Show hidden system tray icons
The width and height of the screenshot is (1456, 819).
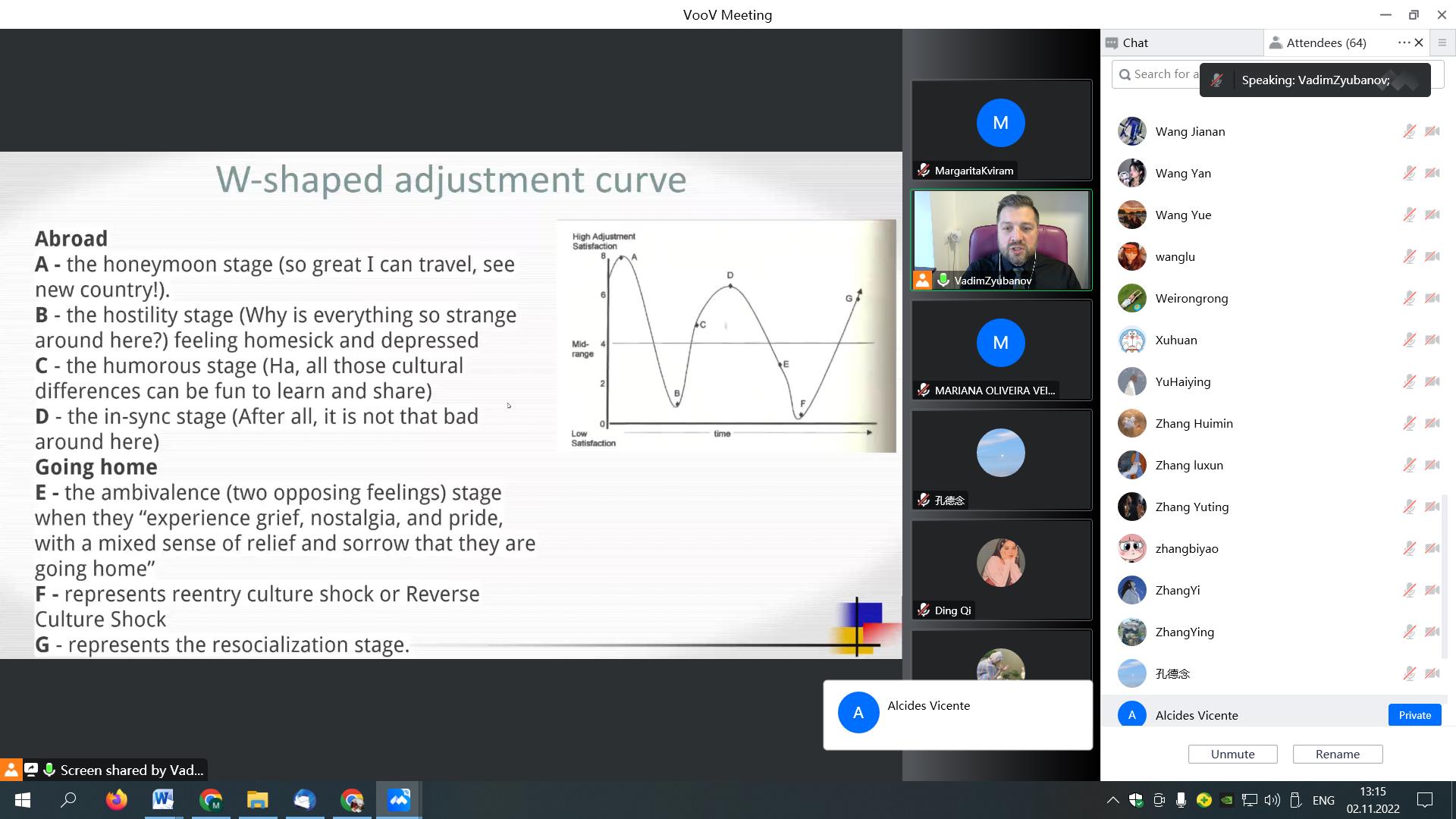[x=1112, y=799]
